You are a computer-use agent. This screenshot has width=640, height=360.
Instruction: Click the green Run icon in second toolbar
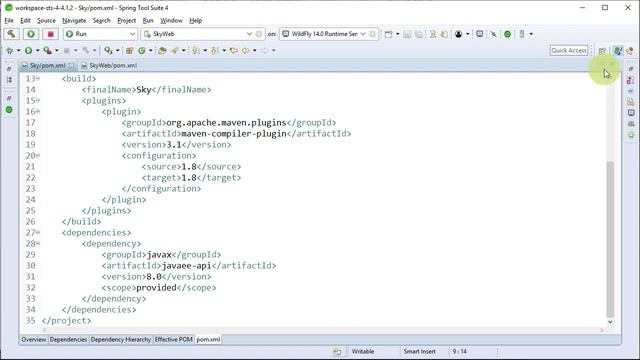tap(28, 51)
